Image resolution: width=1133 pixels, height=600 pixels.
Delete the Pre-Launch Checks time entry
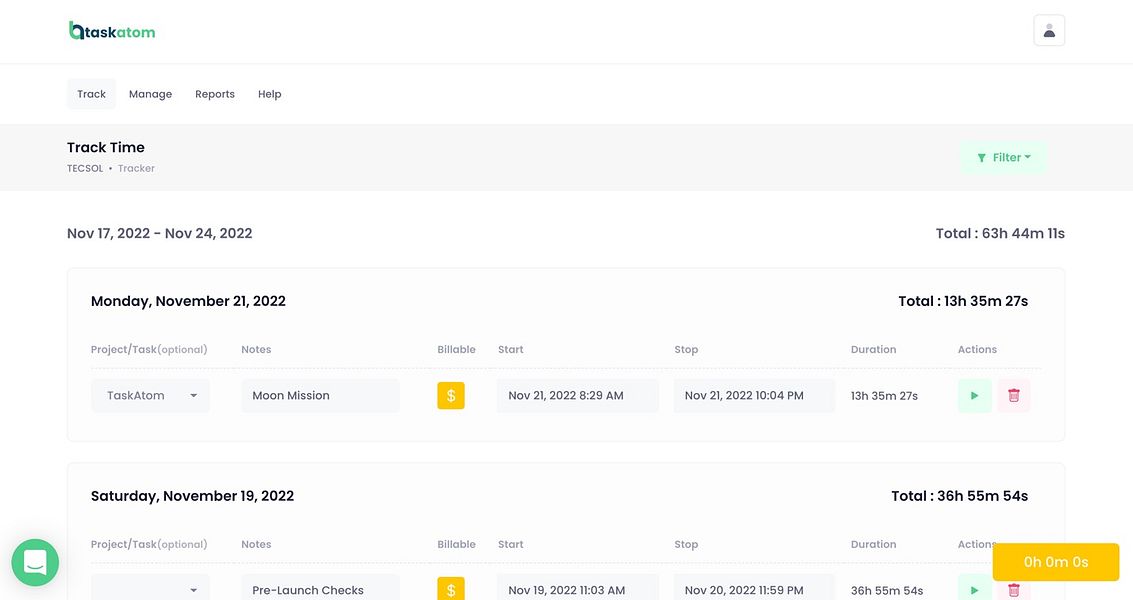(x=1014, y=590)
